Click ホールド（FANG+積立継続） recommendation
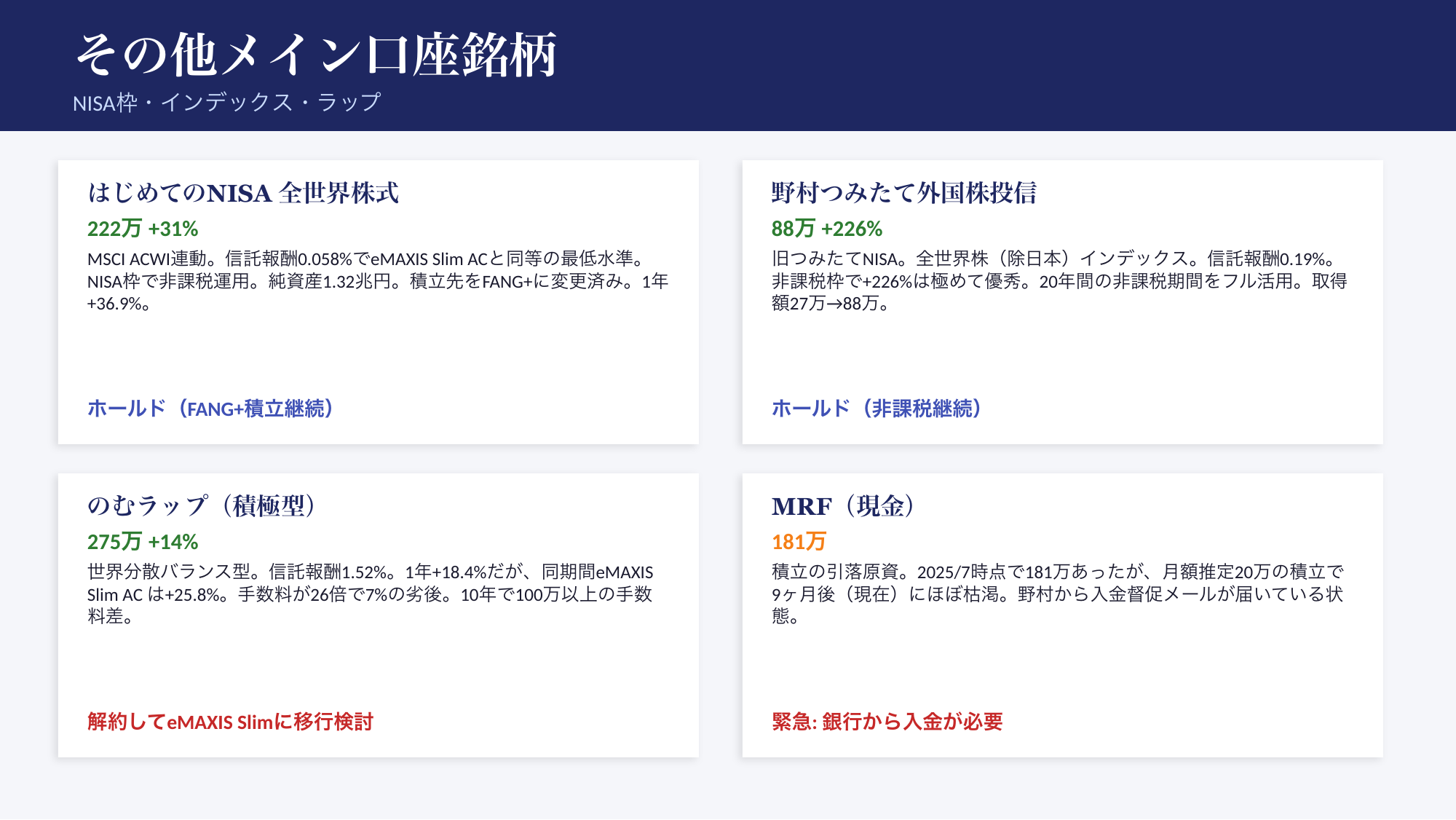Screen dimensions: 1456x820 pyautogui.click(x=210, y=409)
